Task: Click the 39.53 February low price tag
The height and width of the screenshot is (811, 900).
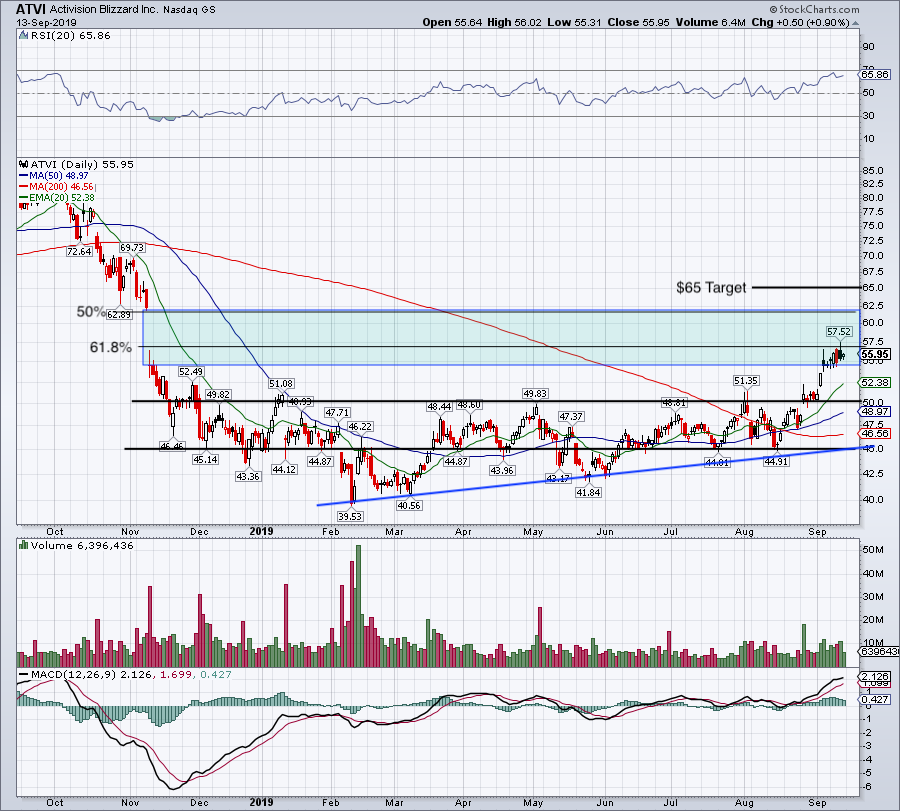Action: [x=350, y=517]
